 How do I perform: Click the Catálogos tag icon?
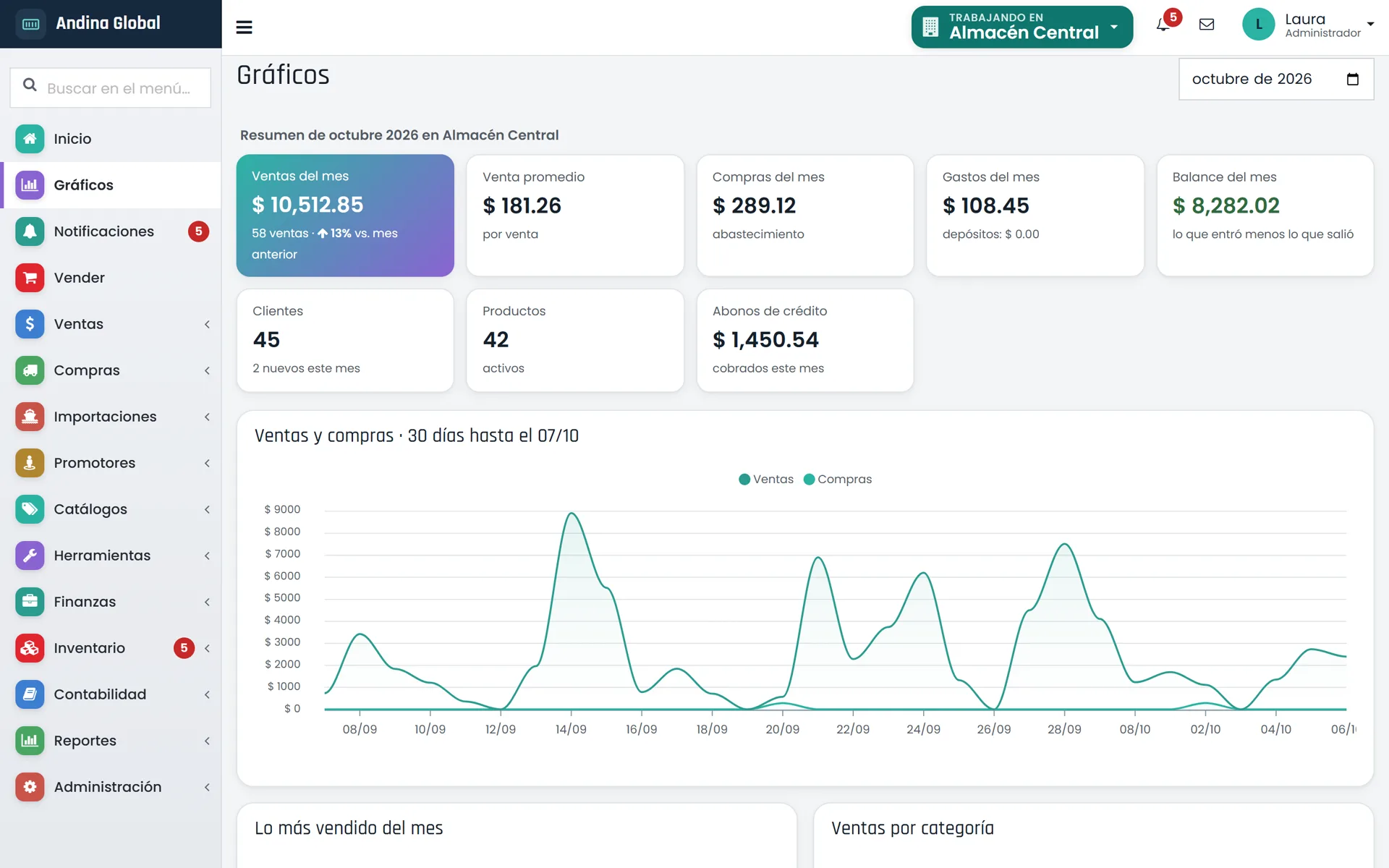30,509
